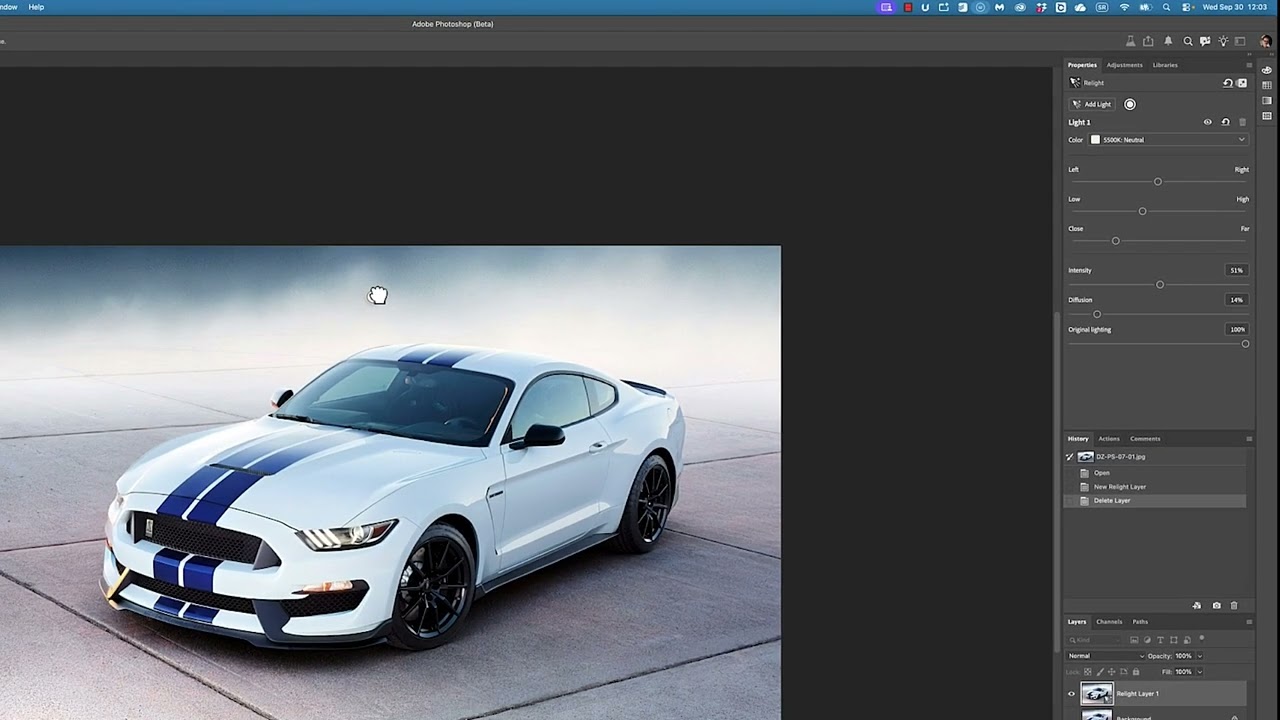This screenshot has width=1280, height=720.
Task: Open the History panel options menu
Action: [x=1249, y=439]
